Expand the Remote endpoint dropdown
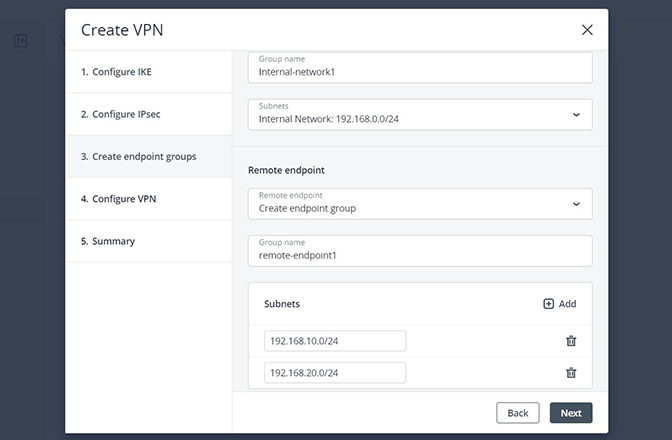 (420, 204)
